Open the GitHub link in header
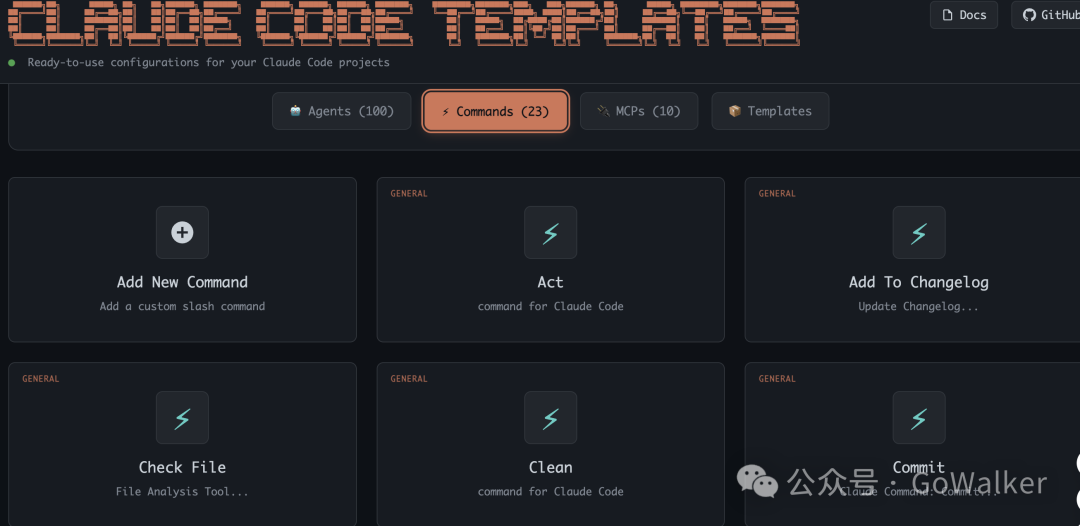 [x=1047, y=15]
